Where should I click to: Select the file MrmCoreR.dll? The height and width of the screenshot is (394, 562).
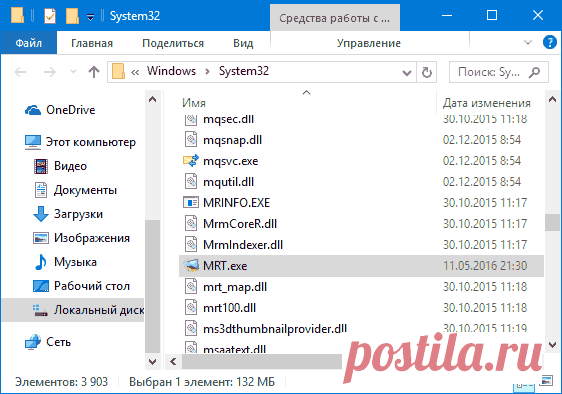[x=240, y=224]
